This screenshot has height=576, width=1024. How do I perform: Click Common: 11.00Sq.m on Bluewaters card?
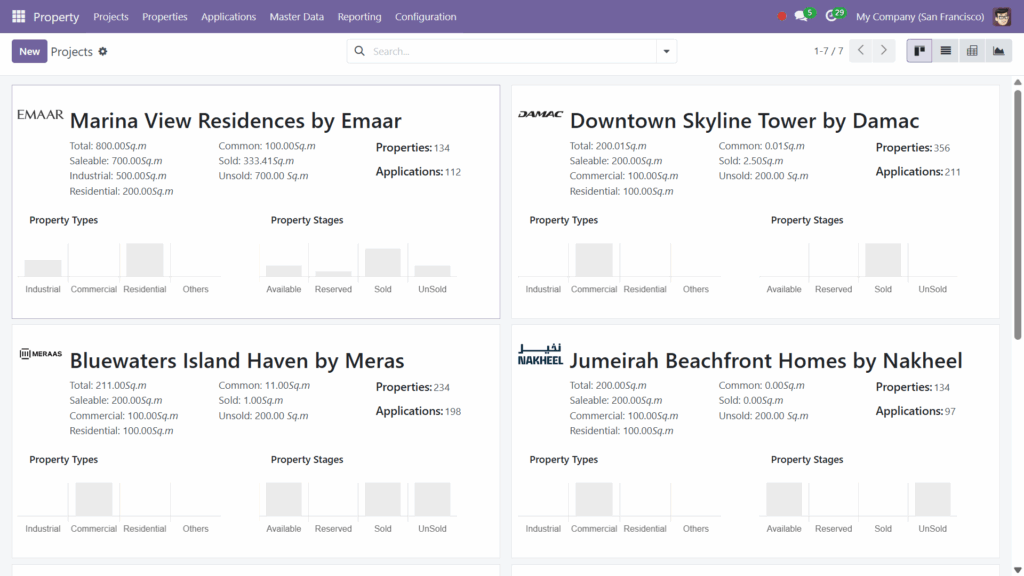click(x=264, y=385)
